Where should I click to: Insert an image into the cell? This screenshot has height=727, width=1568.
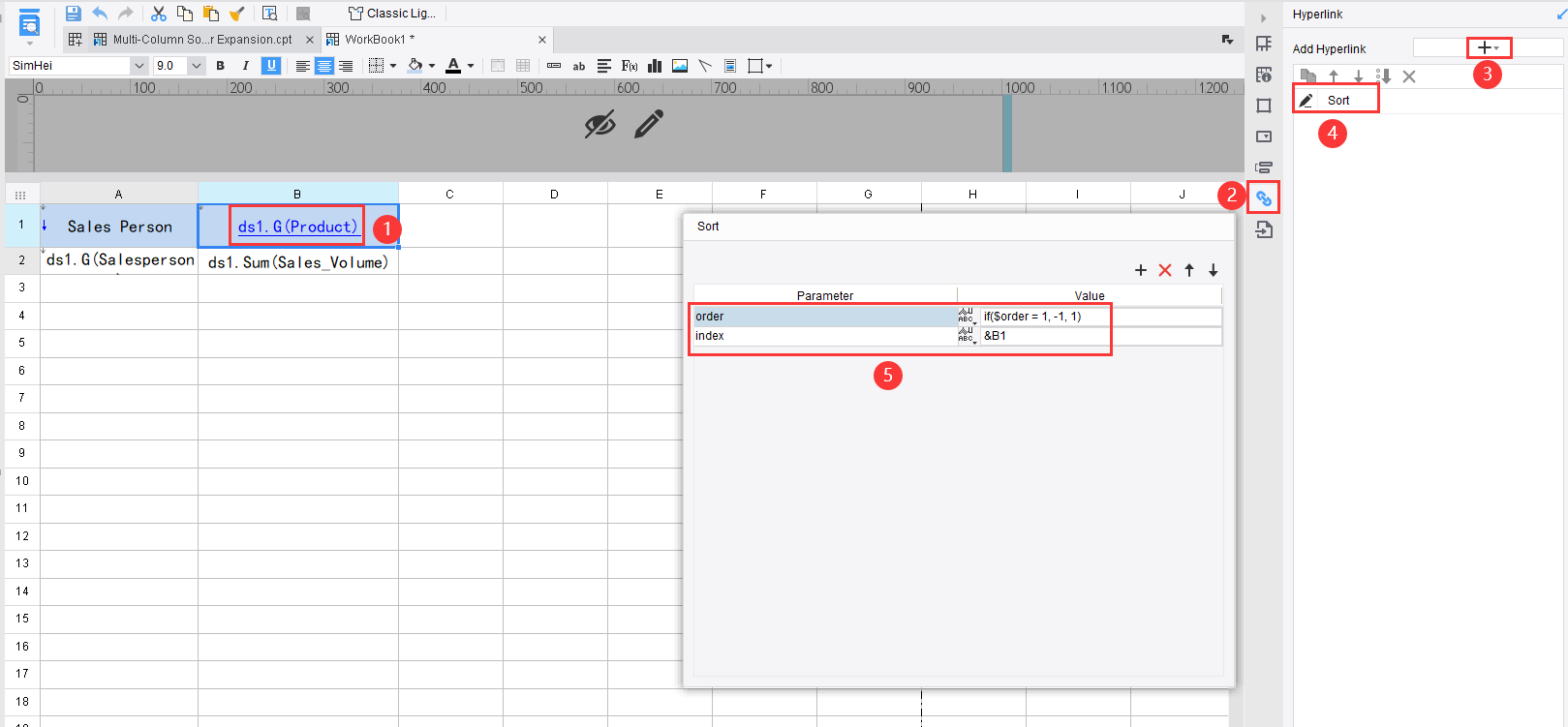(680, 66)
